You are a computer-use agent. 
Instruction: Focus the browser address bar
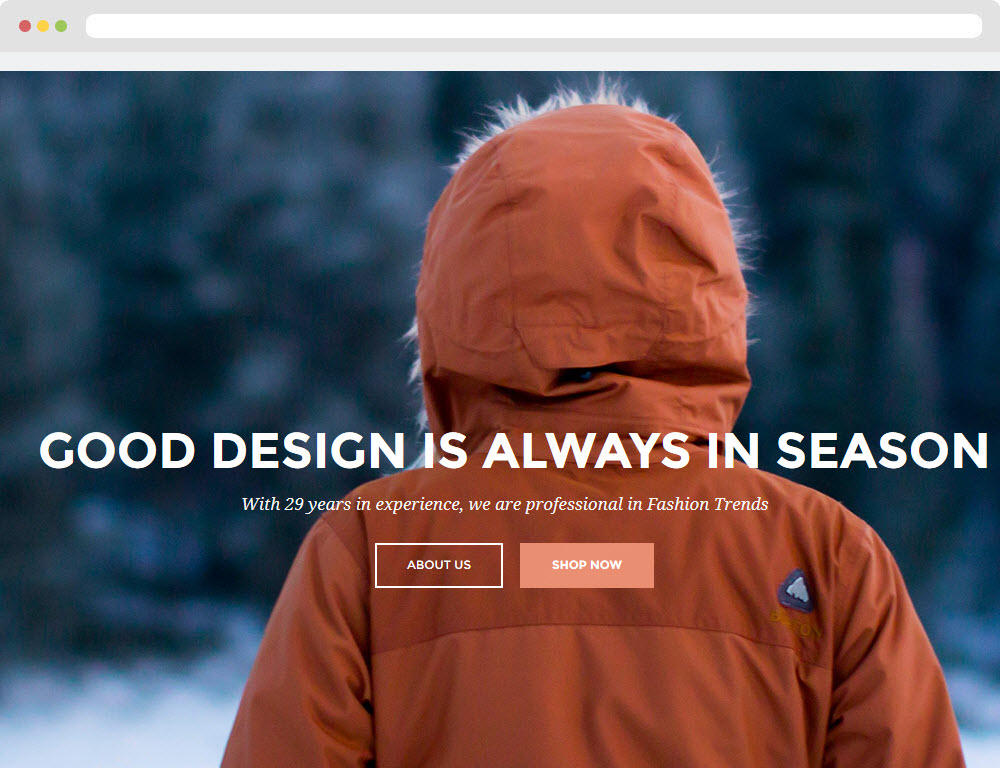[534, 26]
